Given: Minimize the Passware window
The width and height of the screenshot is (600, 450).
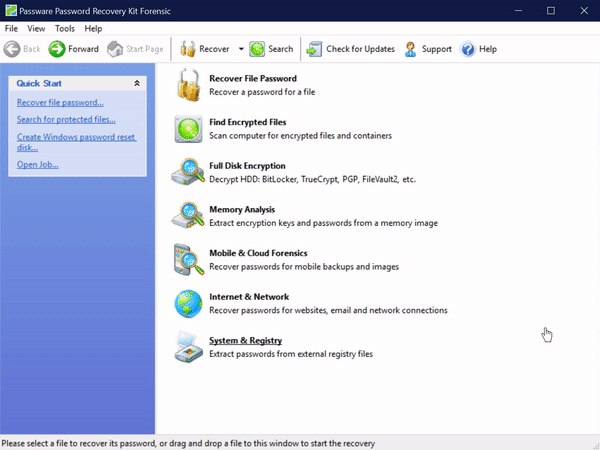Looking at the screenshot, I should point(518,11).
